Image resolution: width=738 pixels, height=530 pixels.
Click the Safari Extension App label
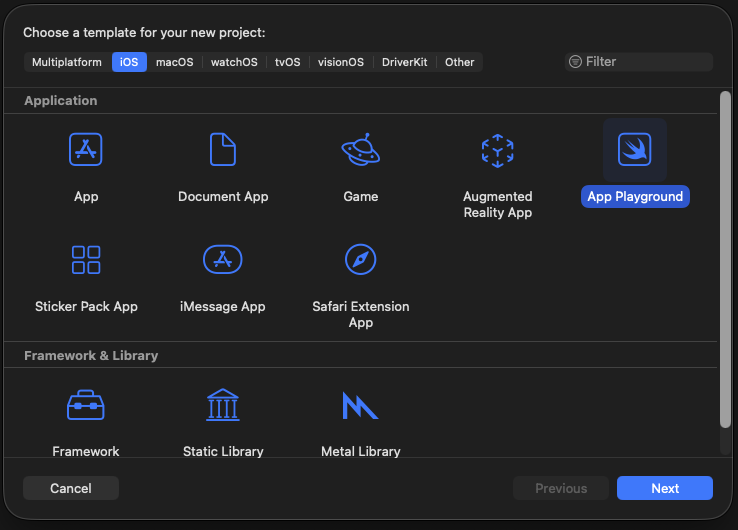[361, 314]
